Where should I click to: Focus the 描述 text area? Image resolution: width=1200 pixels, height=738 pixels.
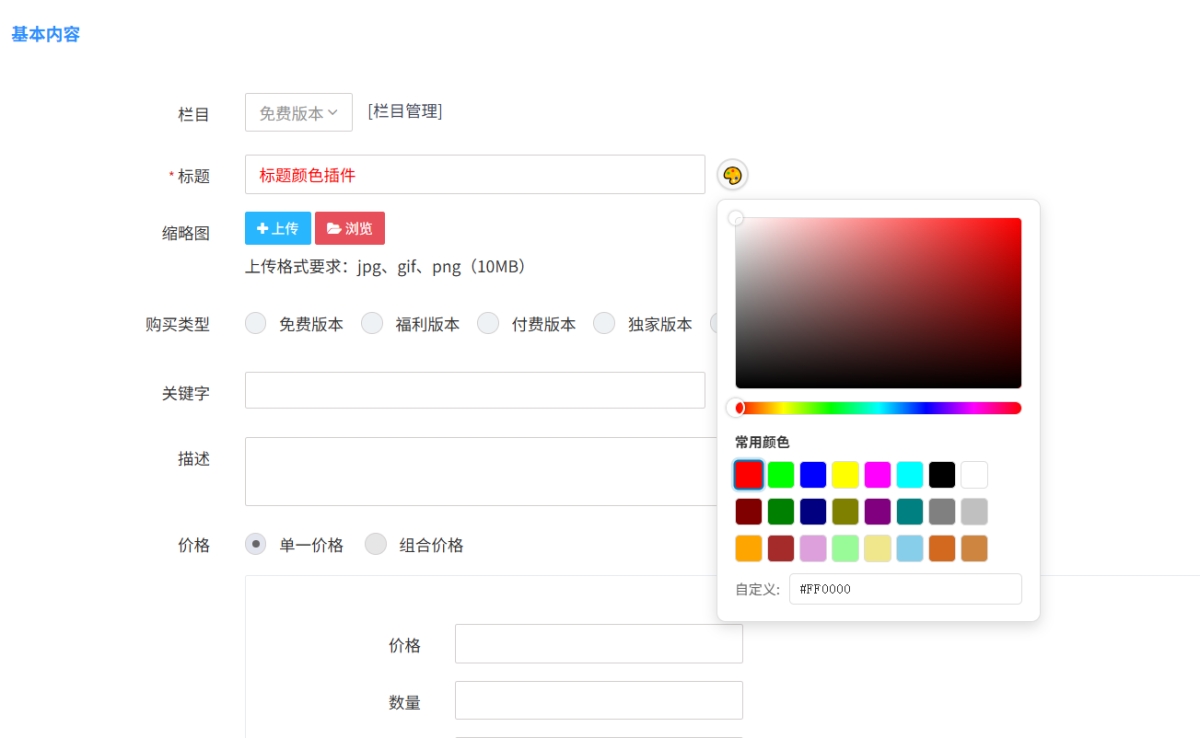click(481, 471)
